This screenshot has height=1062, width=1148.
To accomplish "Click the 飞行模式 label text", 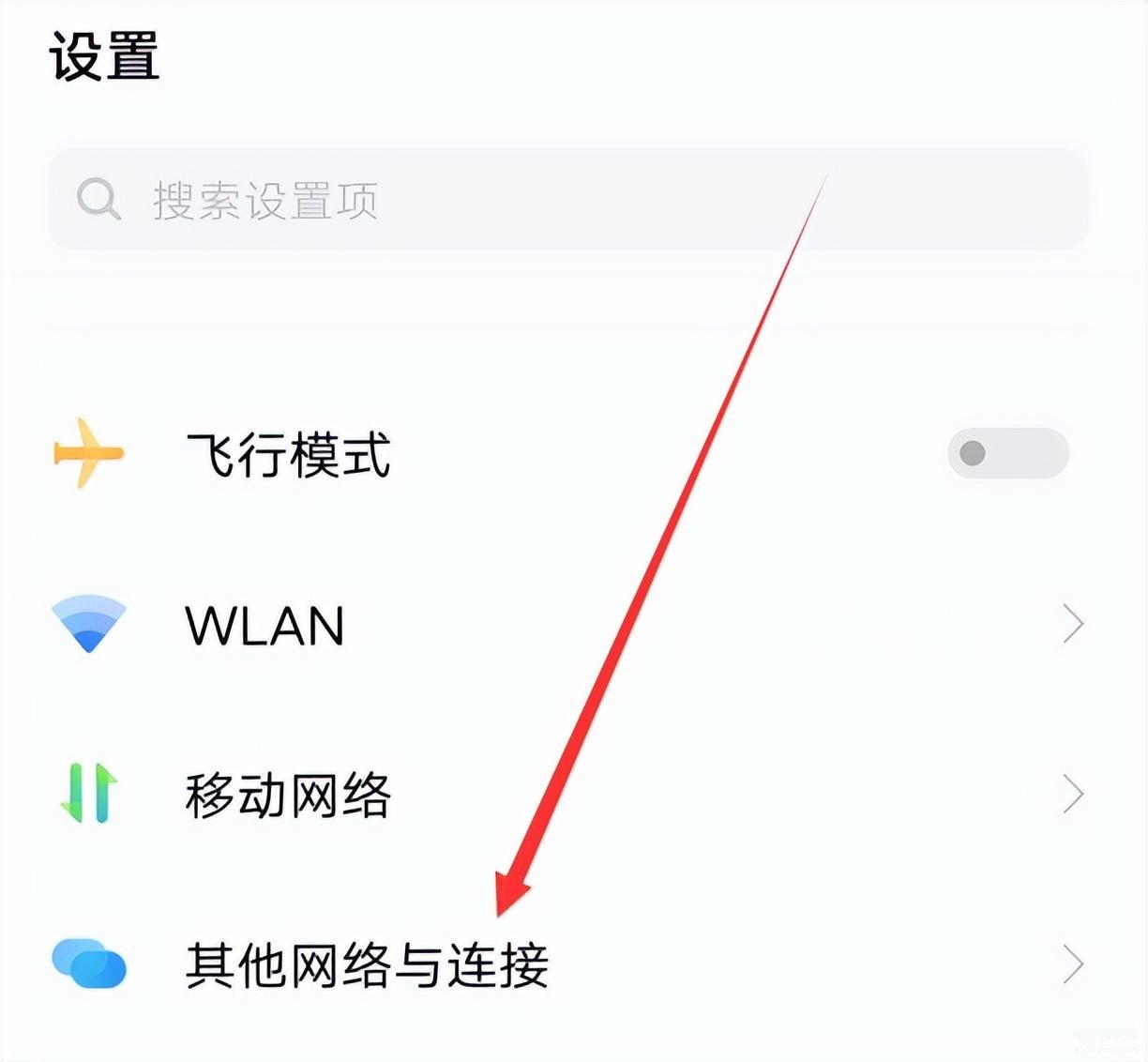I will tap(288, 455).
